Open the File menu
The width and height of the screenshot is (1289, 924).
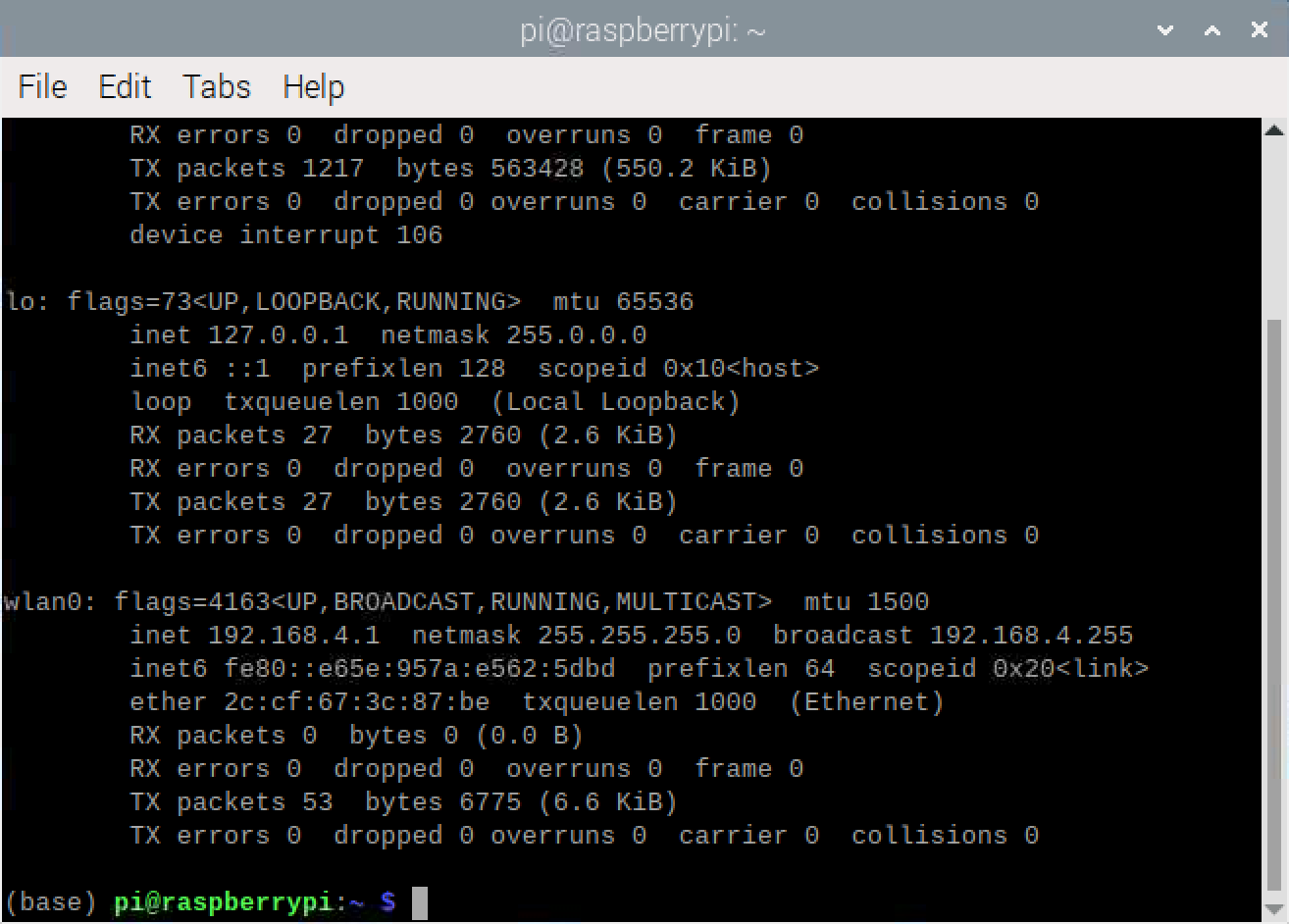pos(42,87)
